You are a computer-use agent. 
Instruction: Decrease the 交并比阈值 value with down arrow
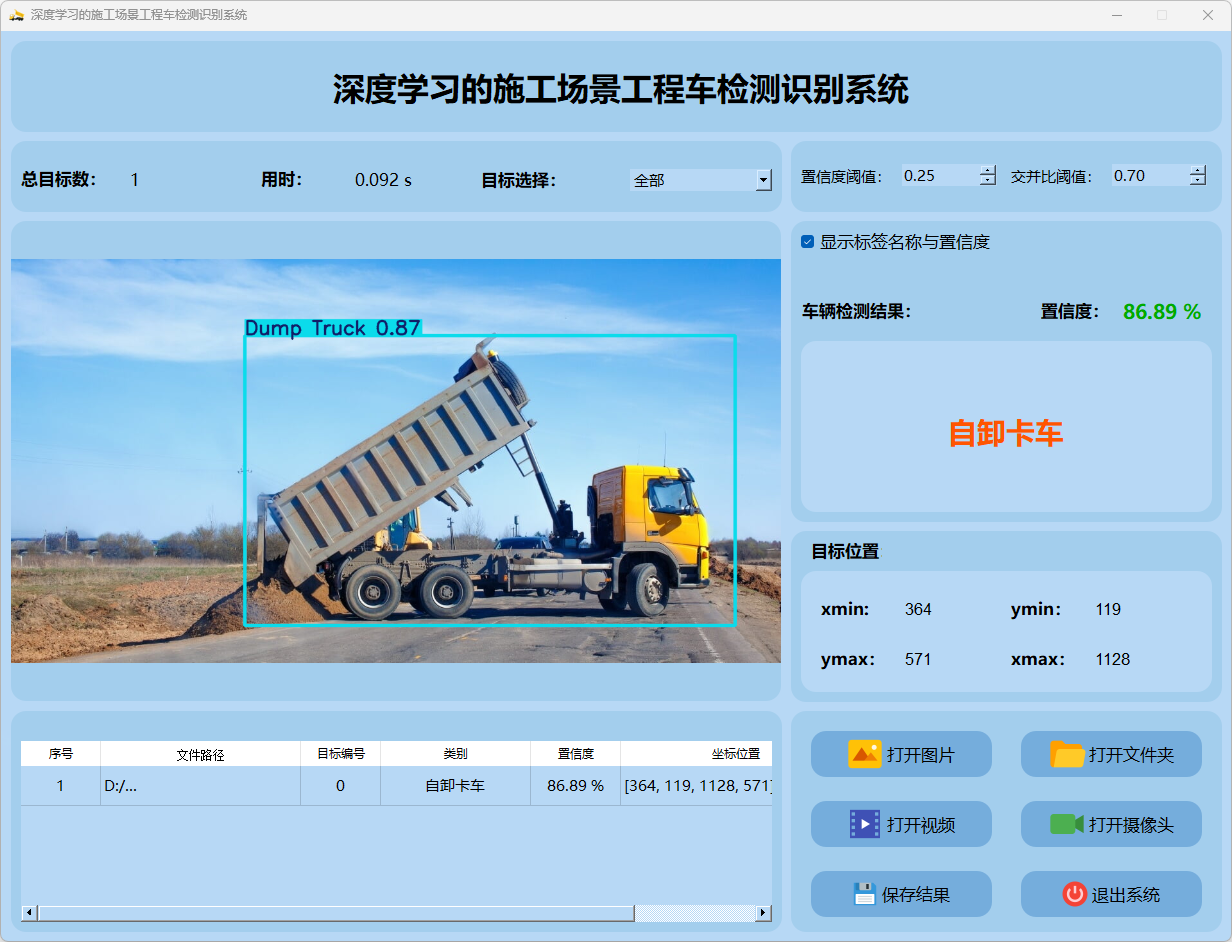[x=1198, y=181]
